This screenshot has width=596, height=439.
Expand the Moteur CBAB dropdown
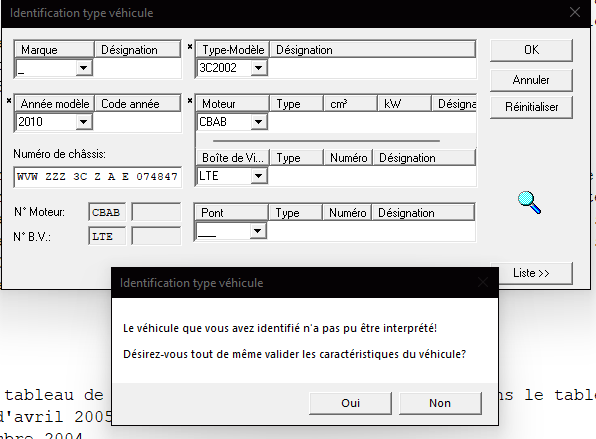tap(258, 122)
